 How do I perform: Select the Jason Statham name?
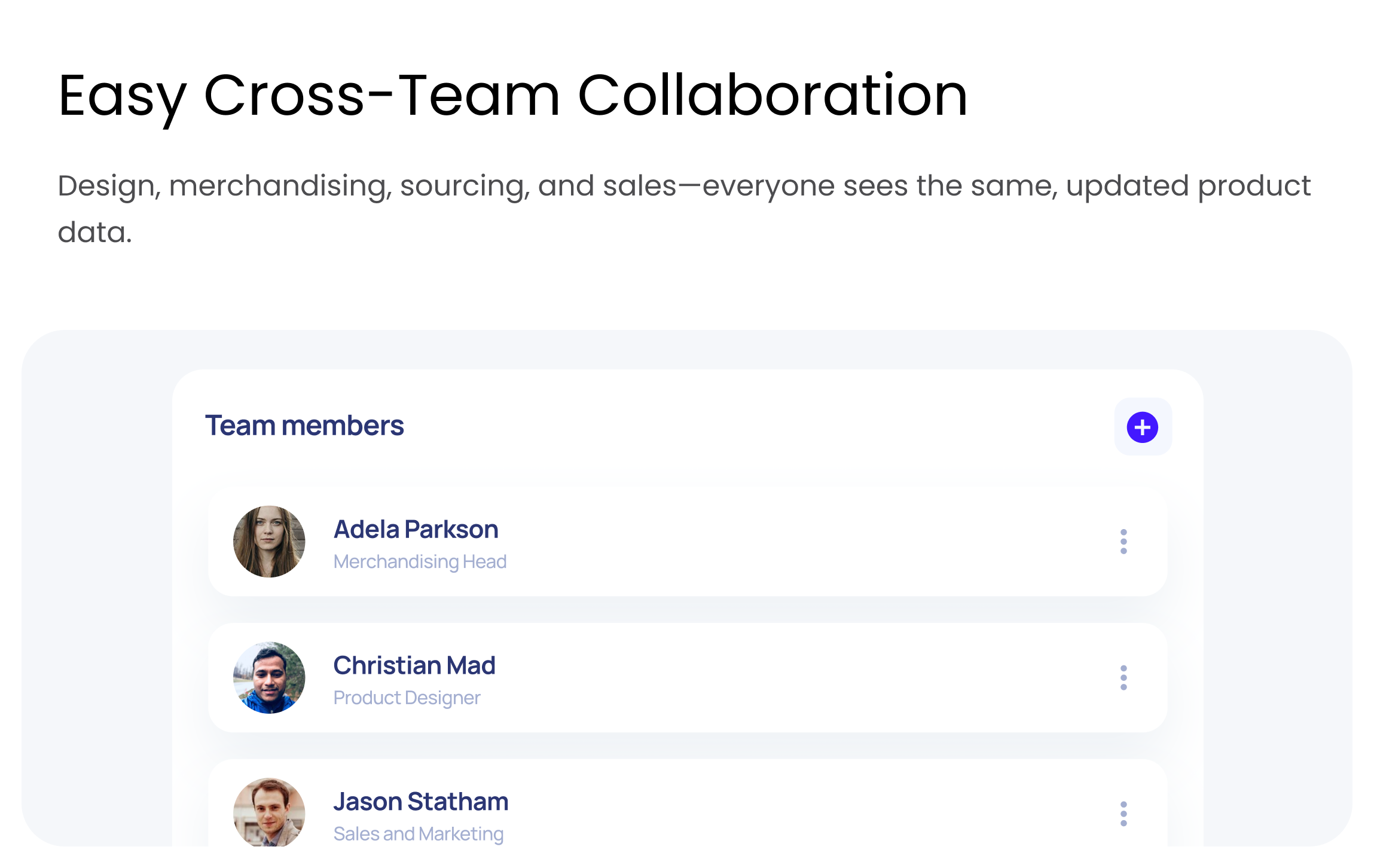pos(421,802)
